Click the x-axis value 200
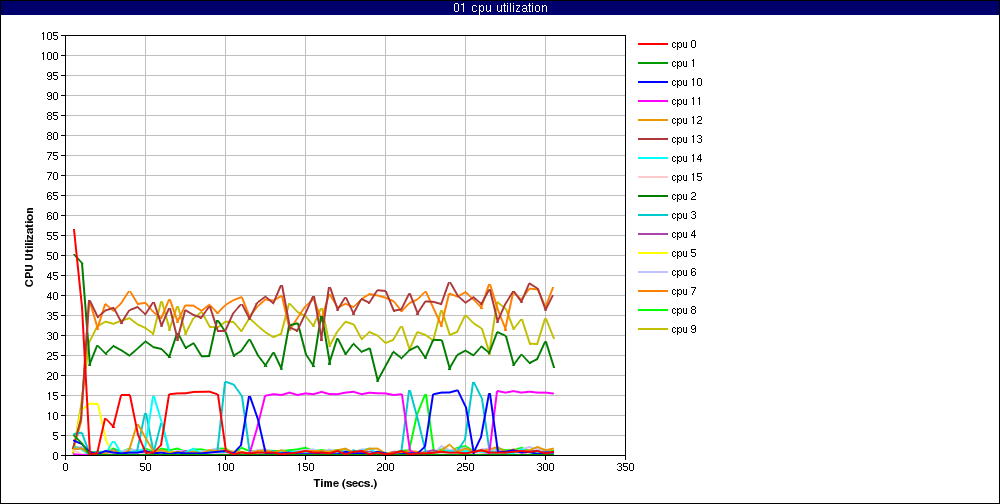The height and width of the screenshot is (504, 1000). [385, 466]
